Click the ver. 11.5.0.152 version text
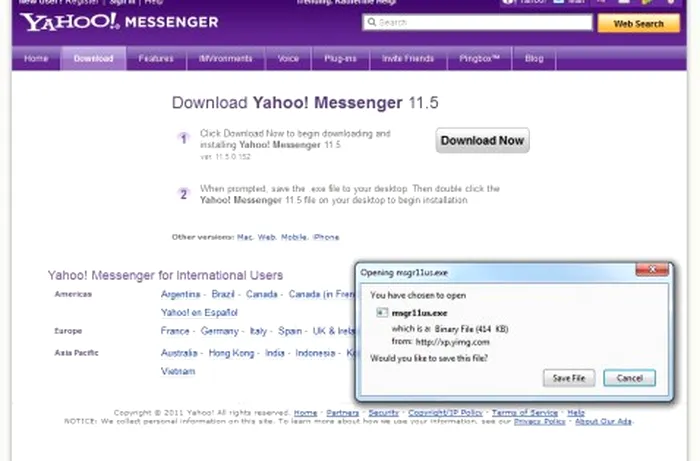 point(225,157)
